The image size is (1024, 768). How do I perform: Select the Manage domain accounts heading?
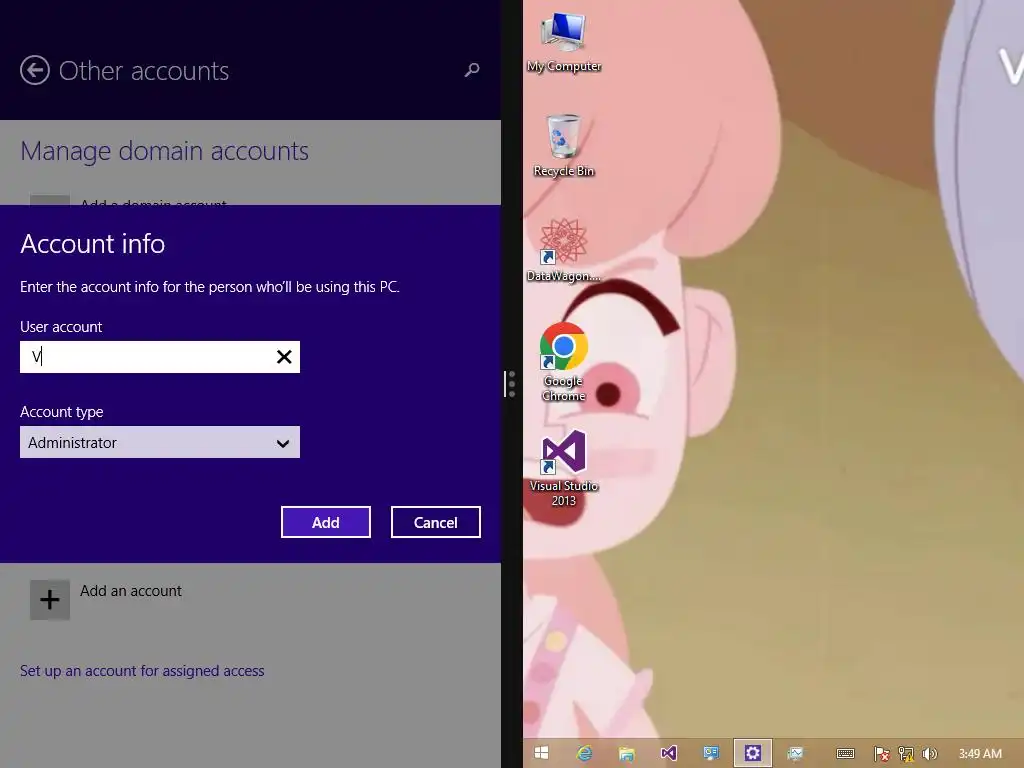tap(165, 151)
